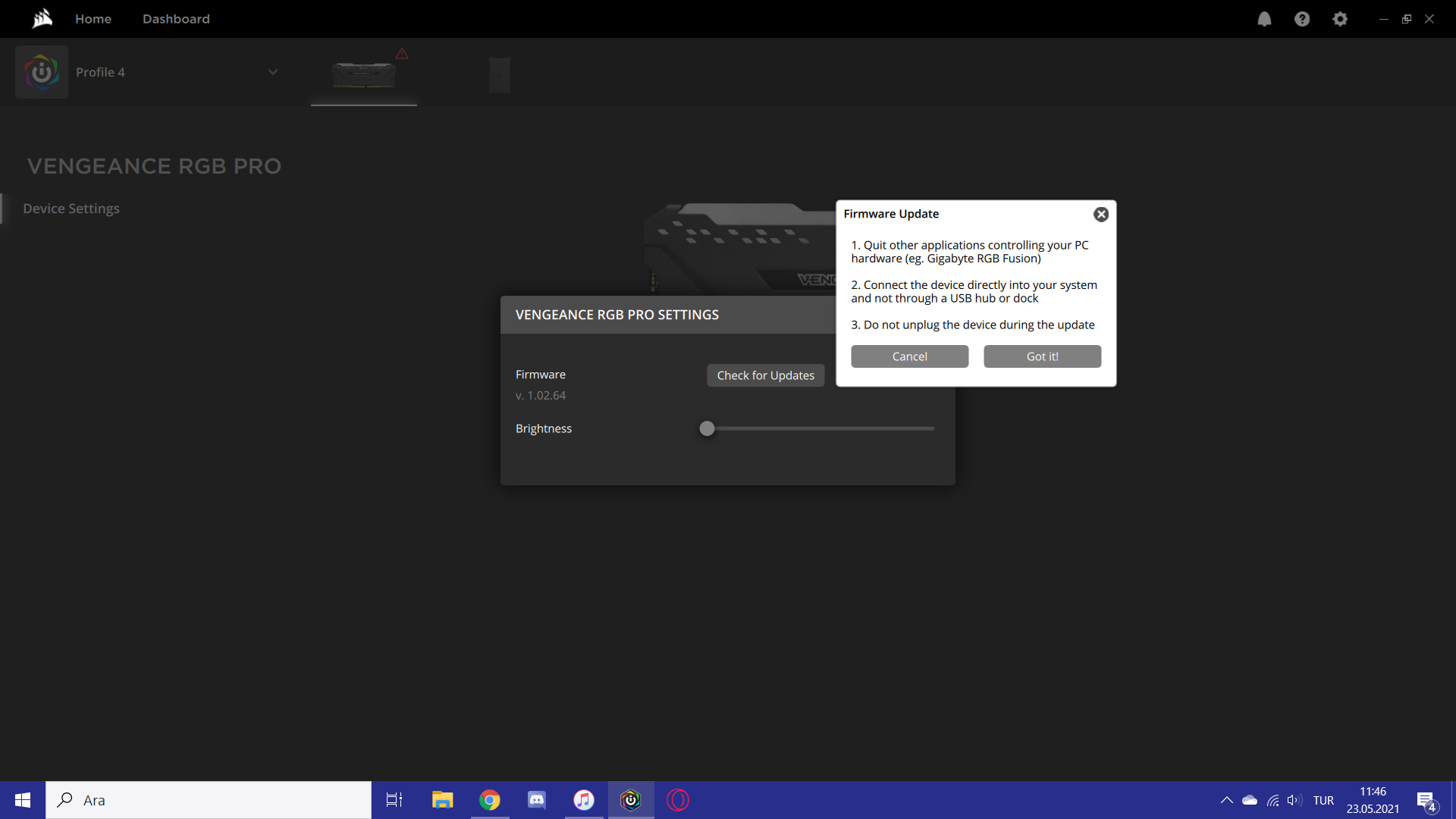The image size is (1456, 819).
Task: Open Task View in taskbar
Action: pos(394,800)
